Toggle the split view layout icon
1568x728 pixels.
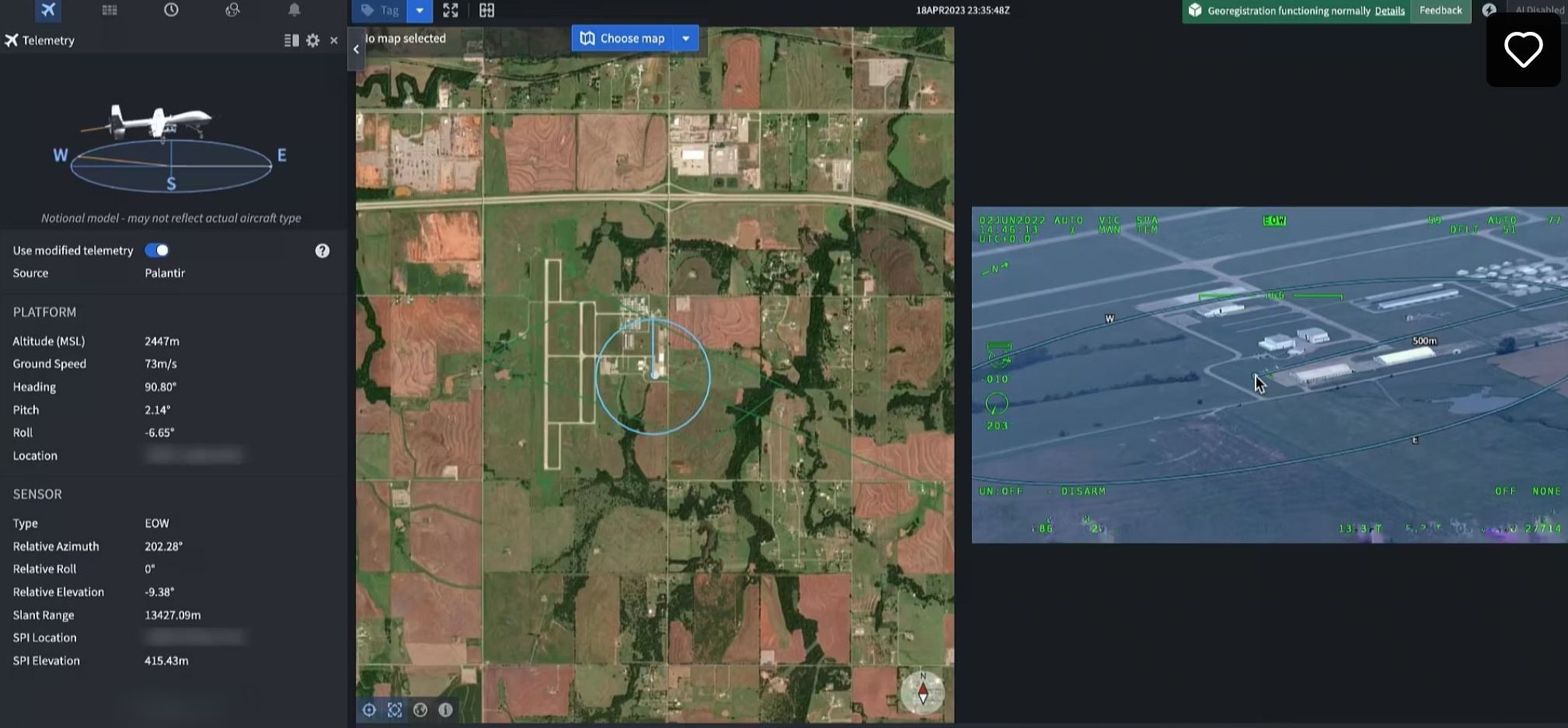click(x=486, y=11)
